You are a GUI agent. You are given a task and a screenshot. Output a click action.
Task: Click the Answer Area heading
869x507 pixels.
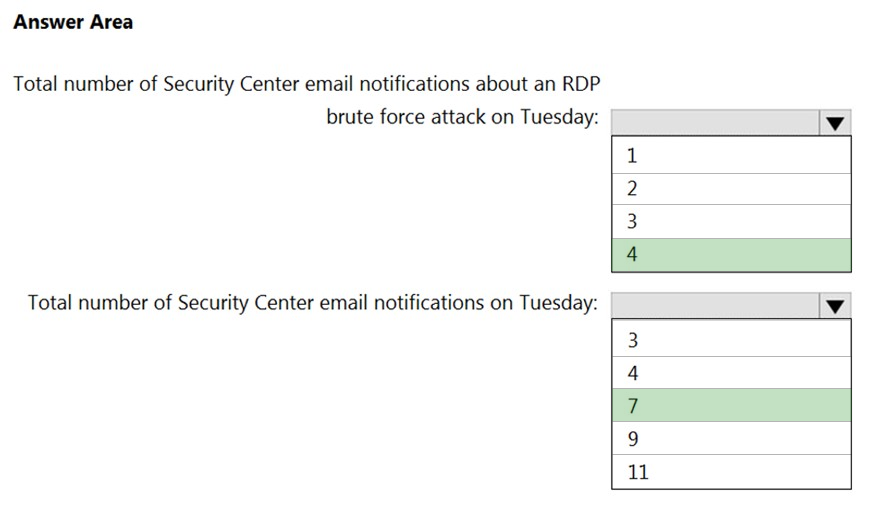point(73,22)
